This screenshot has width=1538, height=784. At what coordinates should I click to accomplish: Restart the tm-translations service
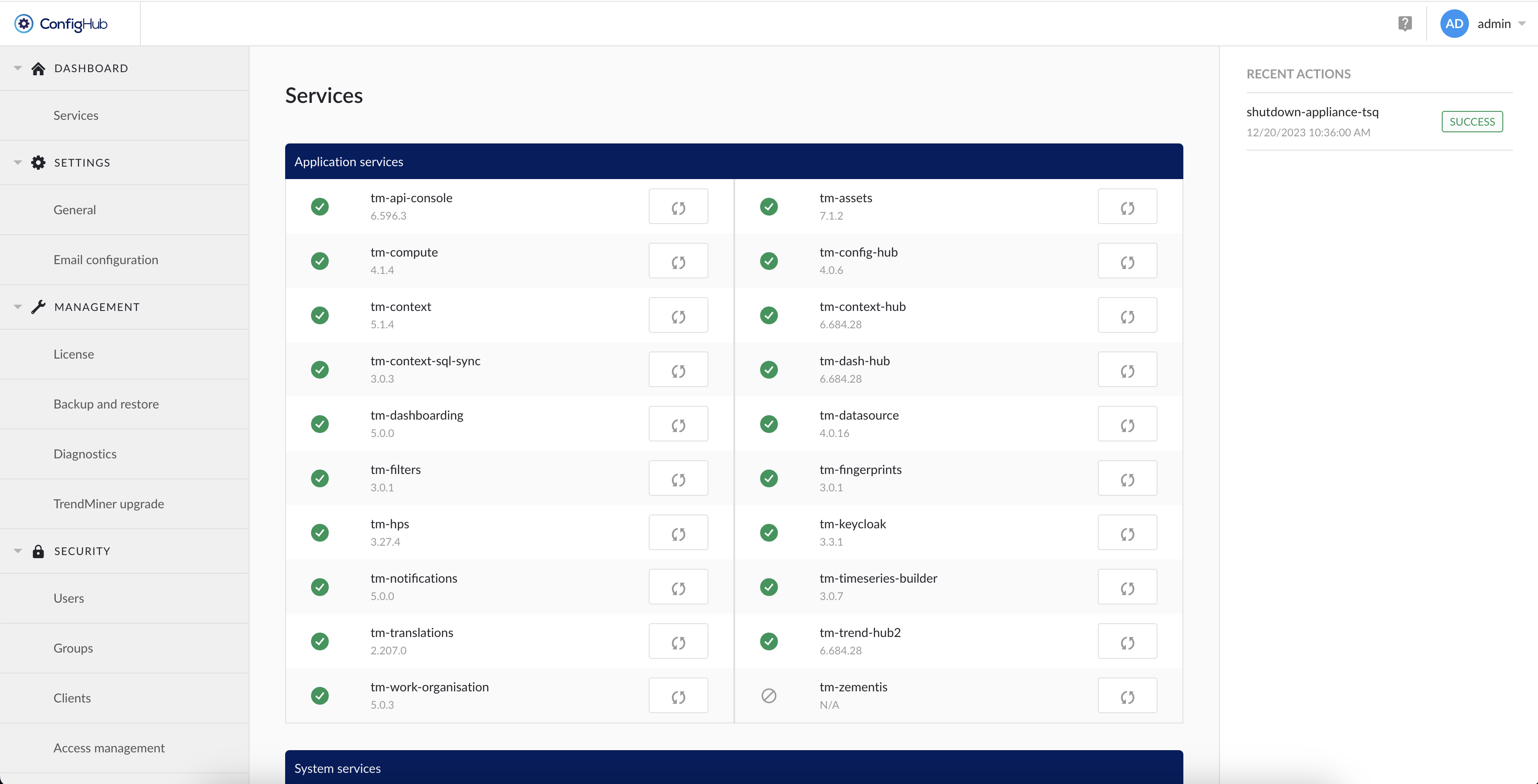click(678, 641)
